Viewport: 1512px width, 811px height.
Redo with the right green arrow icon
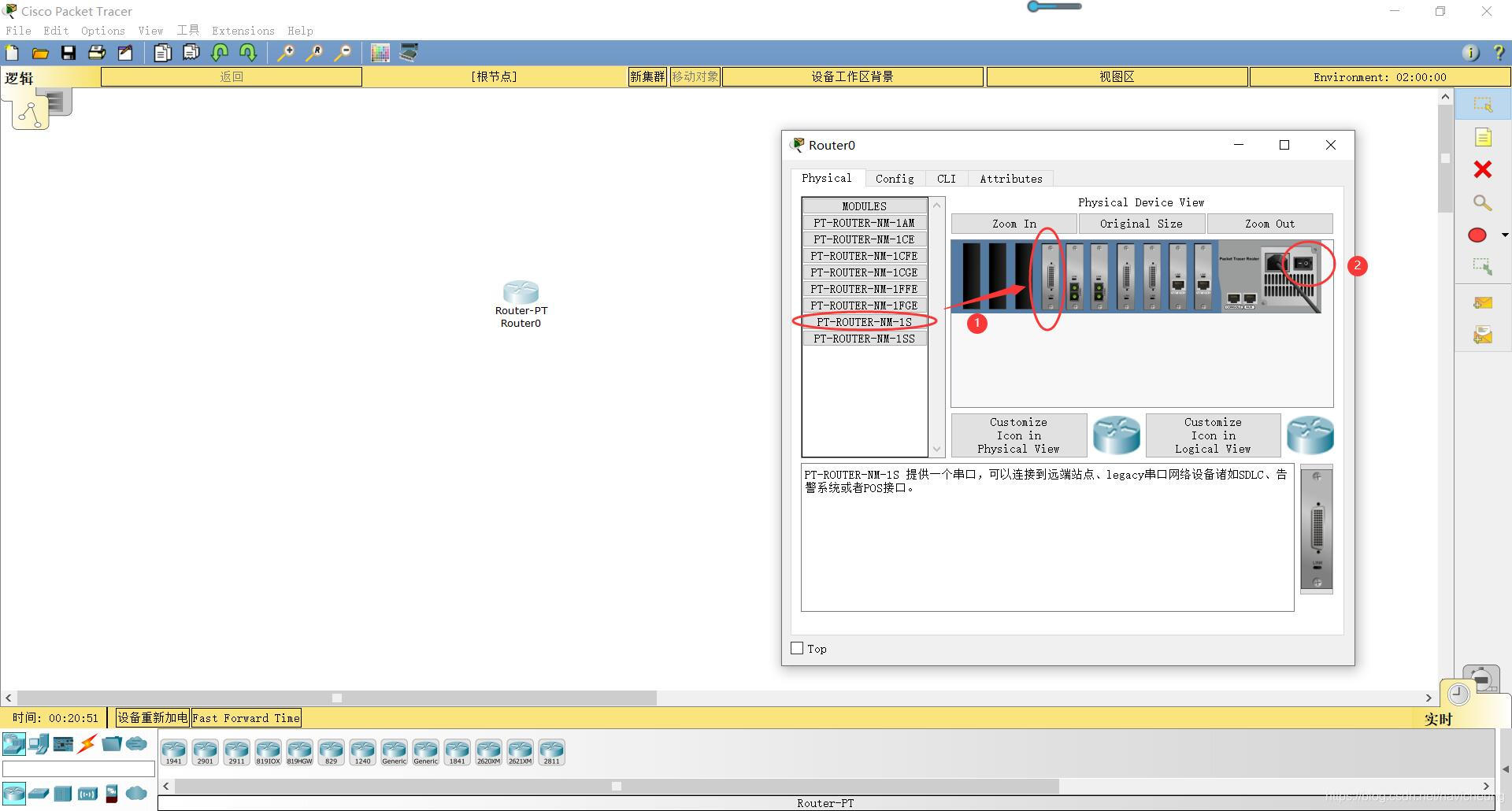click(248, 53)
